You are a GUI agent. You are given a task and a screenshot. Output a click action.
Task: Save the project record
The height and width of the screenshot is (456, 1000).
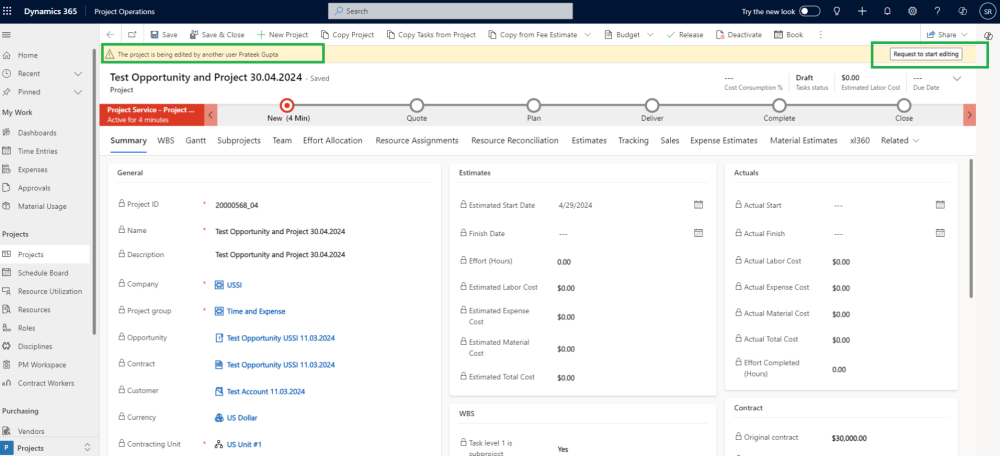(x=164, y=35)
